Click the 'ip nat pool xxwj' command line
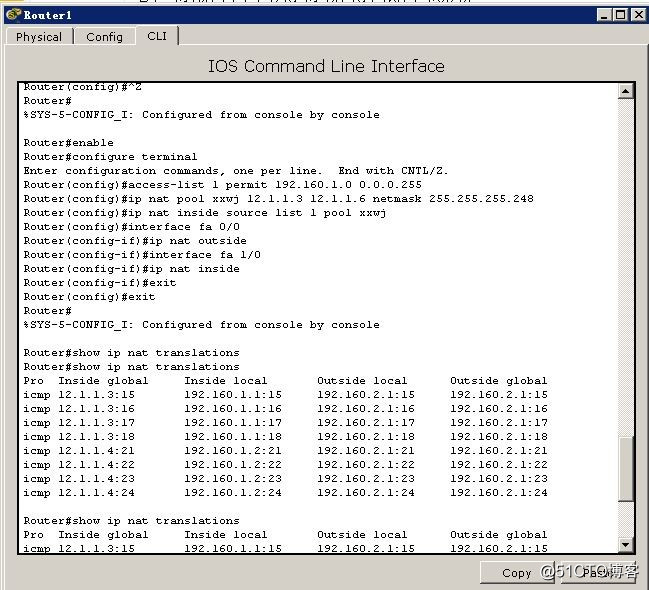649x590 pixels. coord(279,199)
